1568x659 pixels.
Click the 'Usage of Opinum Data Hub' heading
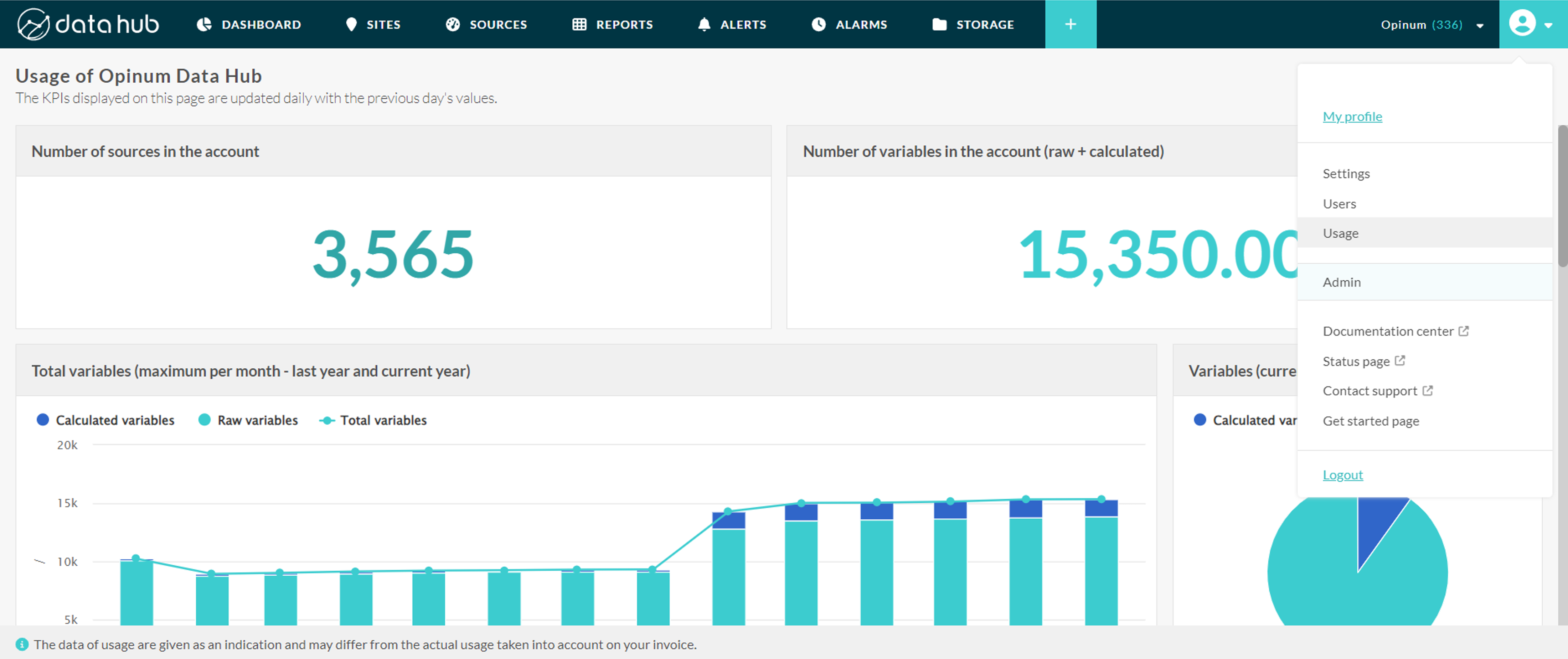(139, 76)
